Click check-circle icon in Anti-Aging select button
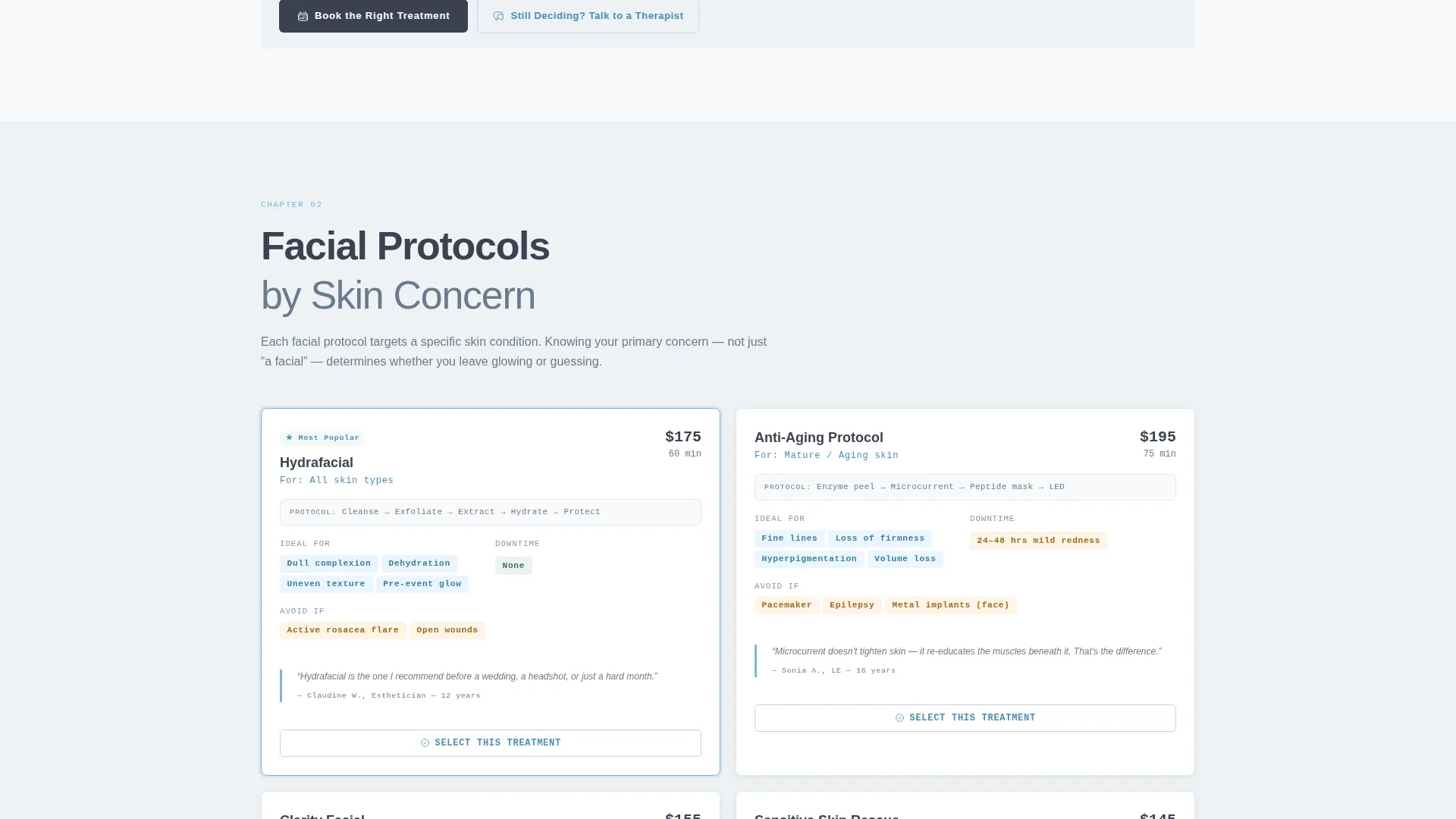1456x819 pixels. 899,718
